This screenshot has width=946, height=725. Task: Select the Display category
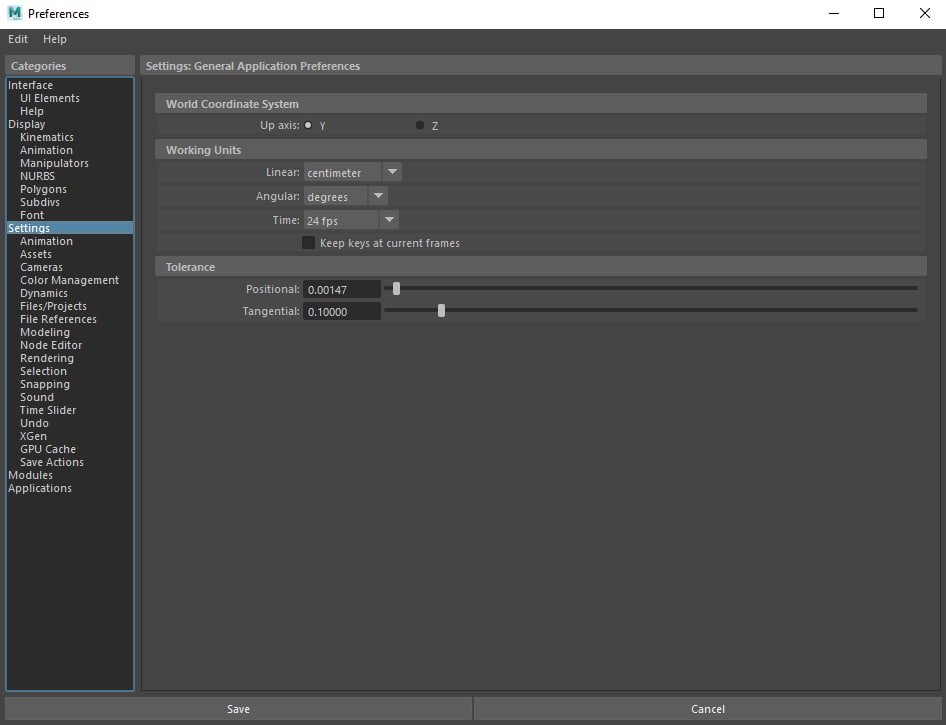click(x=27, y=124)
